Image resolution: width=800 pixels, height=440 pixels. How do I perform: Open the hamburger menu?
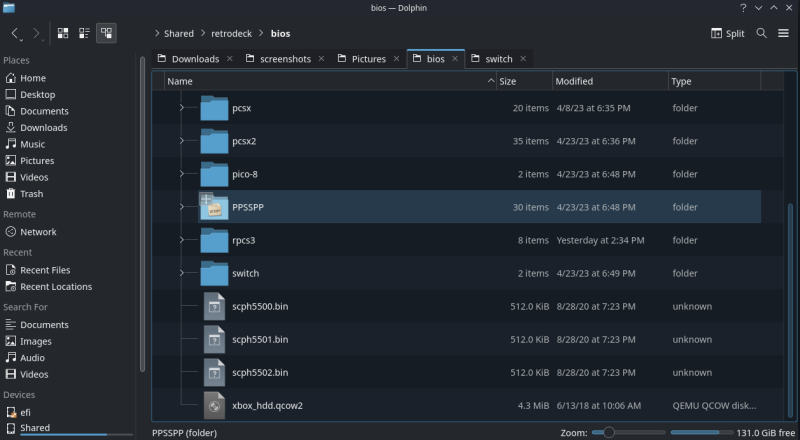coord(783,33)
